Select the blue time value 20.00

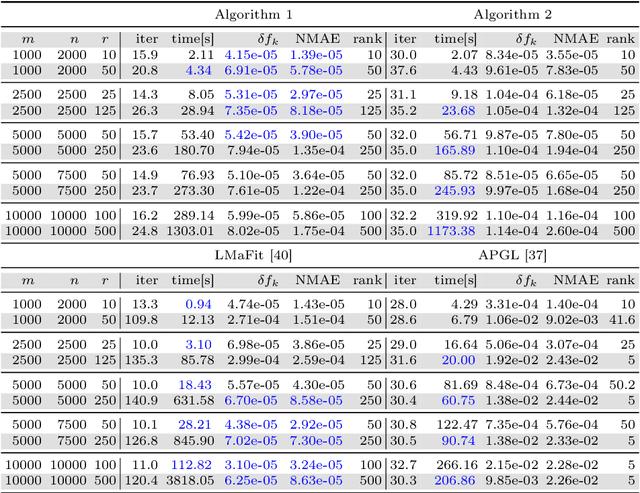point(458,360)
